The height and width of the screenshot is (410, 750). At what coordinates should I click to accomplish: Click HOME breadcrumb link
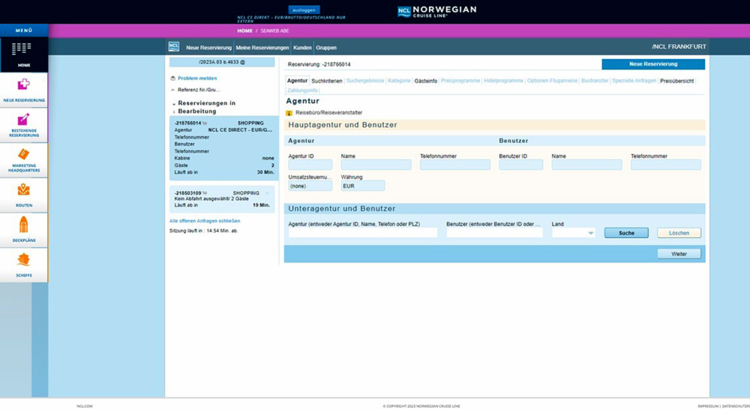coord(244,31)
